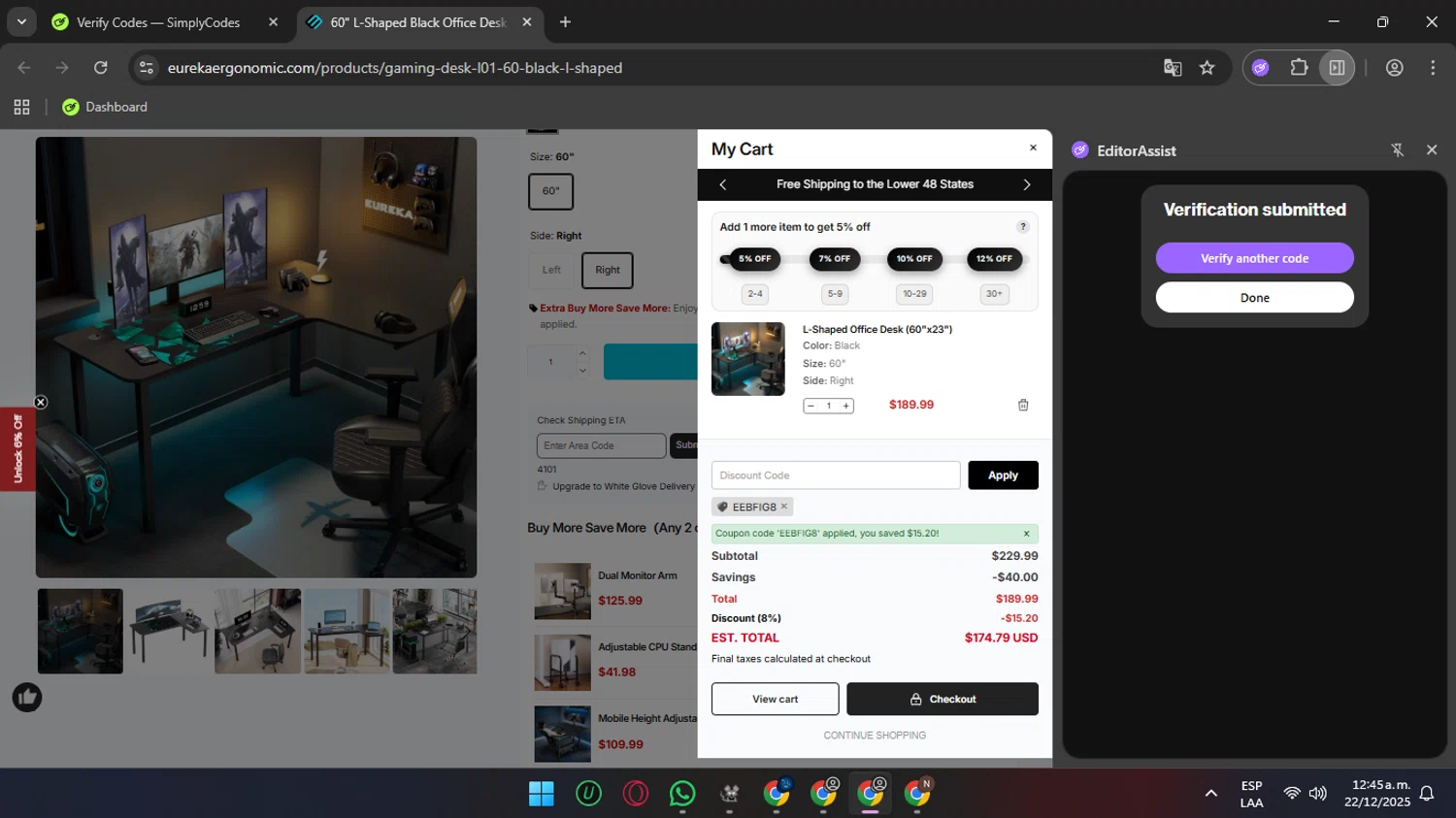Open the L-Shaped Office Desk cart thumbnail
This screenshot has width=1456, height=818.
tap(747, 359)
